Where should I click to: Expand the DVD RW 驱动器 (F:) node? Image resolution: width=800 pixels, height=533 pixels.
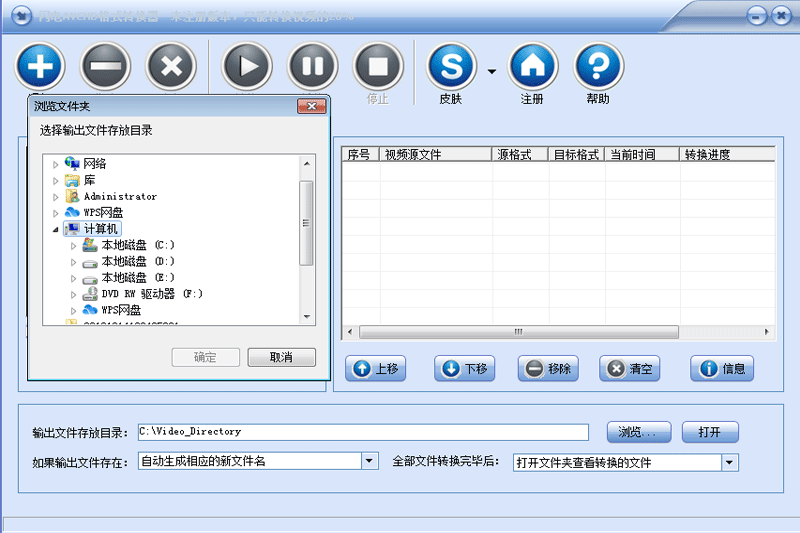click(73, 295)
